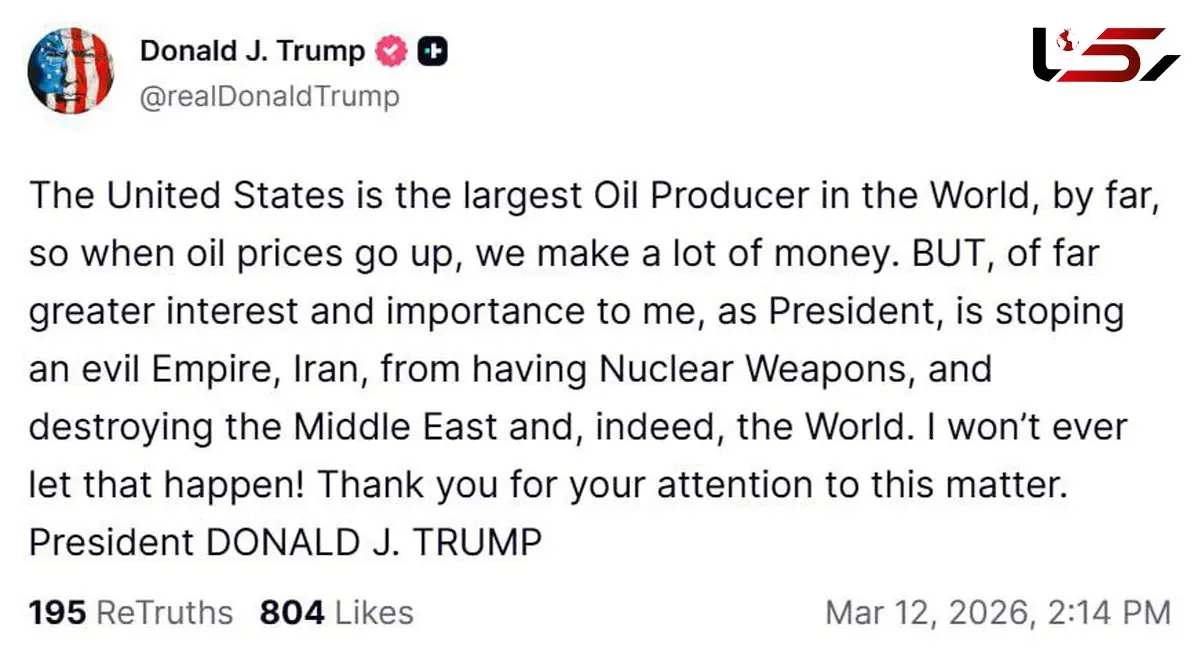The image size is (1200, 664).
Task: Click the black plus badge beside the name
Action: tap(432, 51)
